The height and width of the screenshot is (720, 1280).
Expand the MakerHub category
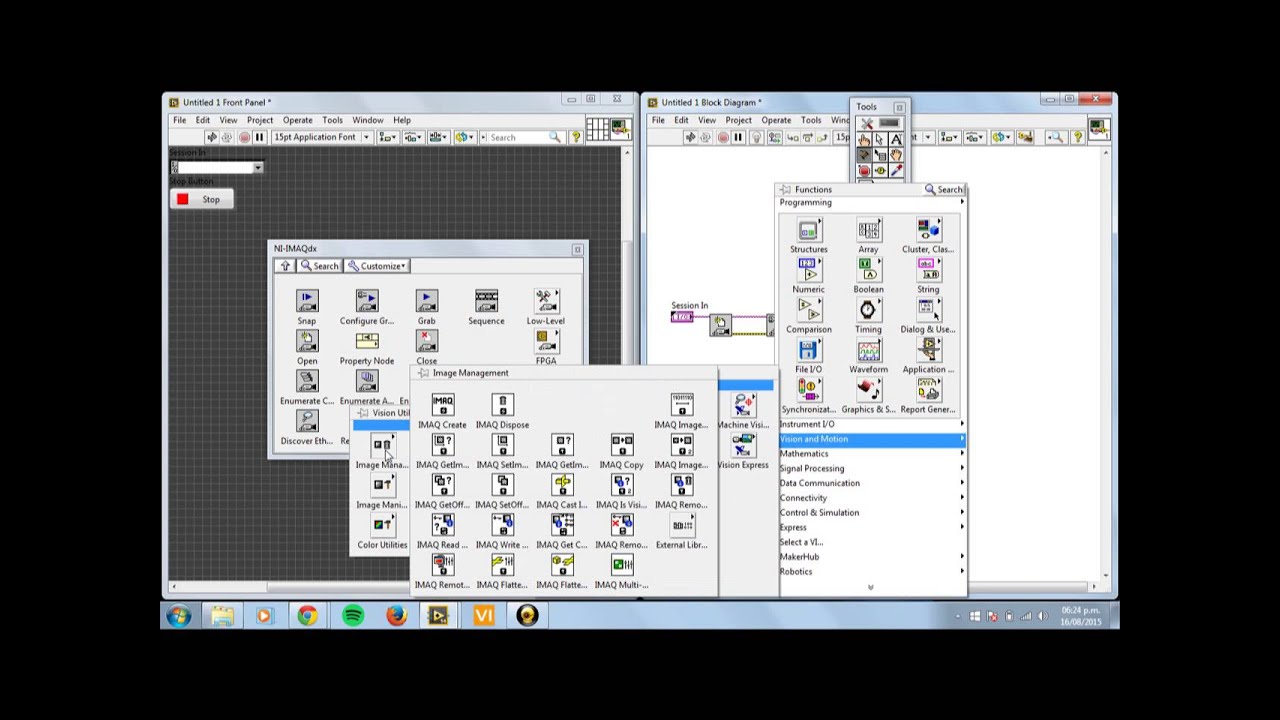pyautogui.click(x=871, y=556)
